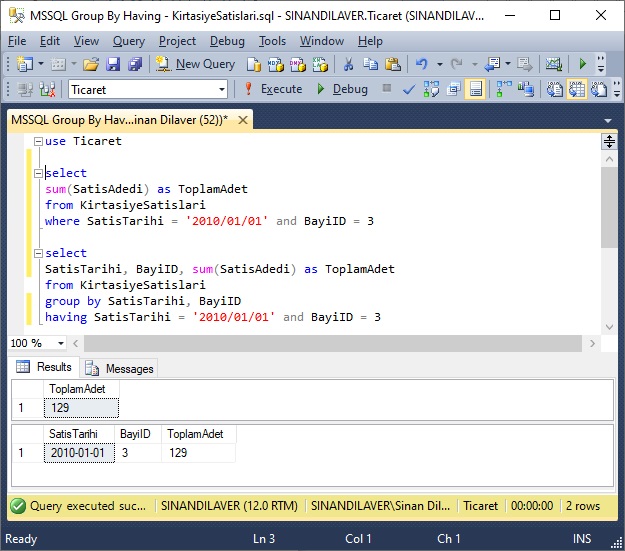This screenshot has width=625, height=551.
Task: Select Results to Text icon
Action: (x=554, y=89)
